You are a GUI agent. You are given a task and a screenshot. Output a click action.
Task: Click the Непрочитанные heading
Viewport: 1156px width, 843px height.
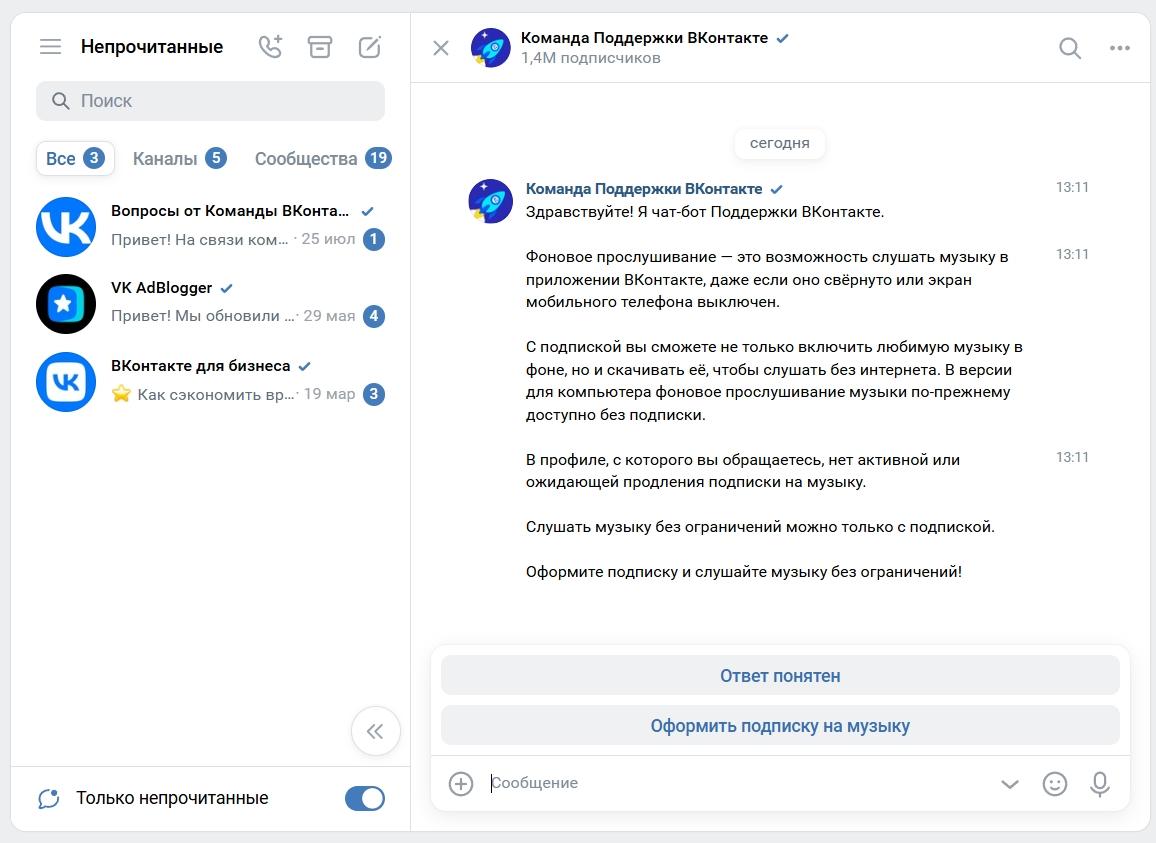coord(152,47)
